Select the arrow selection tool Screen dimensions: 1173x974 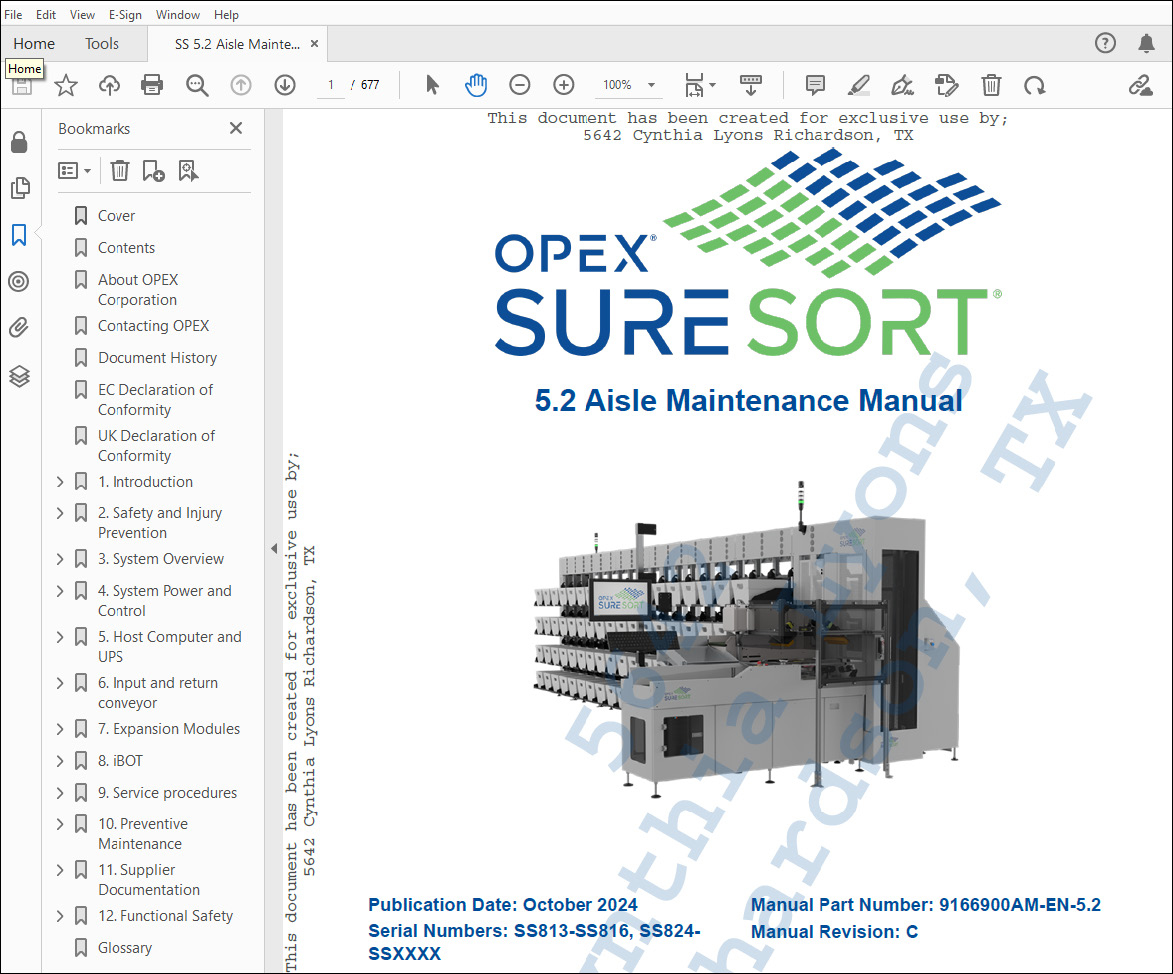click(x=432, y=85)
